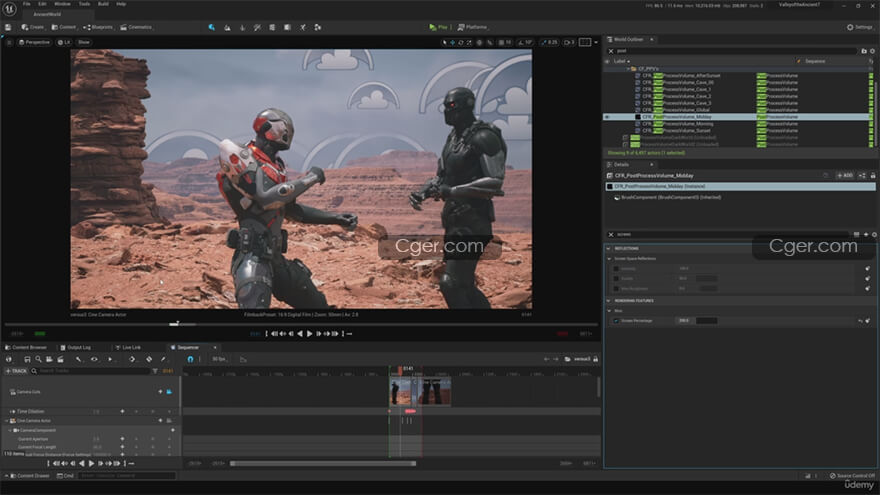Click Sequencer save sequence icon
This screenshot has height=495, width=880.
point(27,359)
